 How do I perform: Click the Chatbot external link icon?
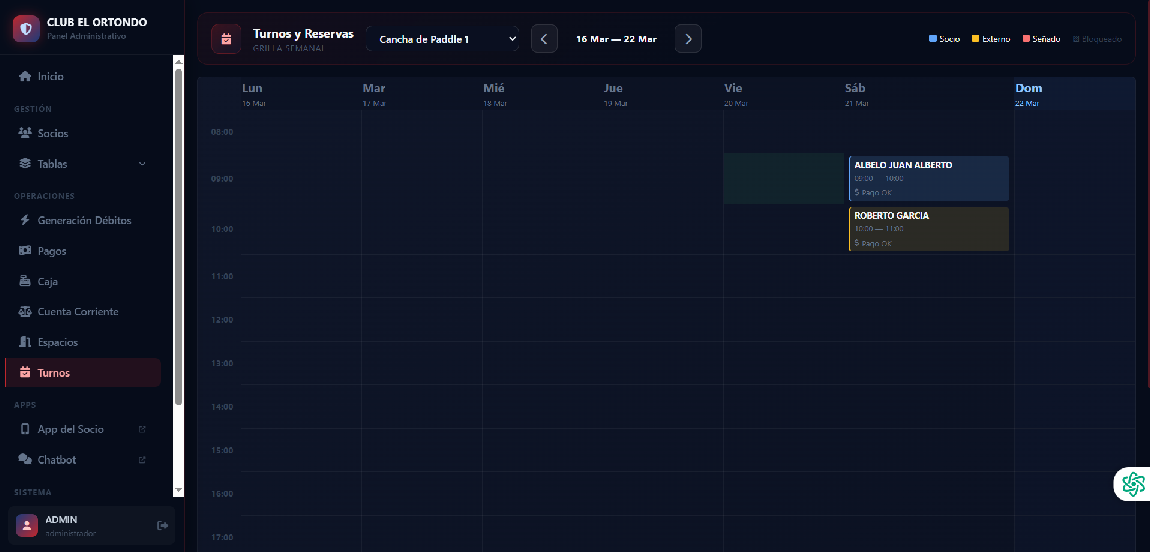(x=141, y=460)
